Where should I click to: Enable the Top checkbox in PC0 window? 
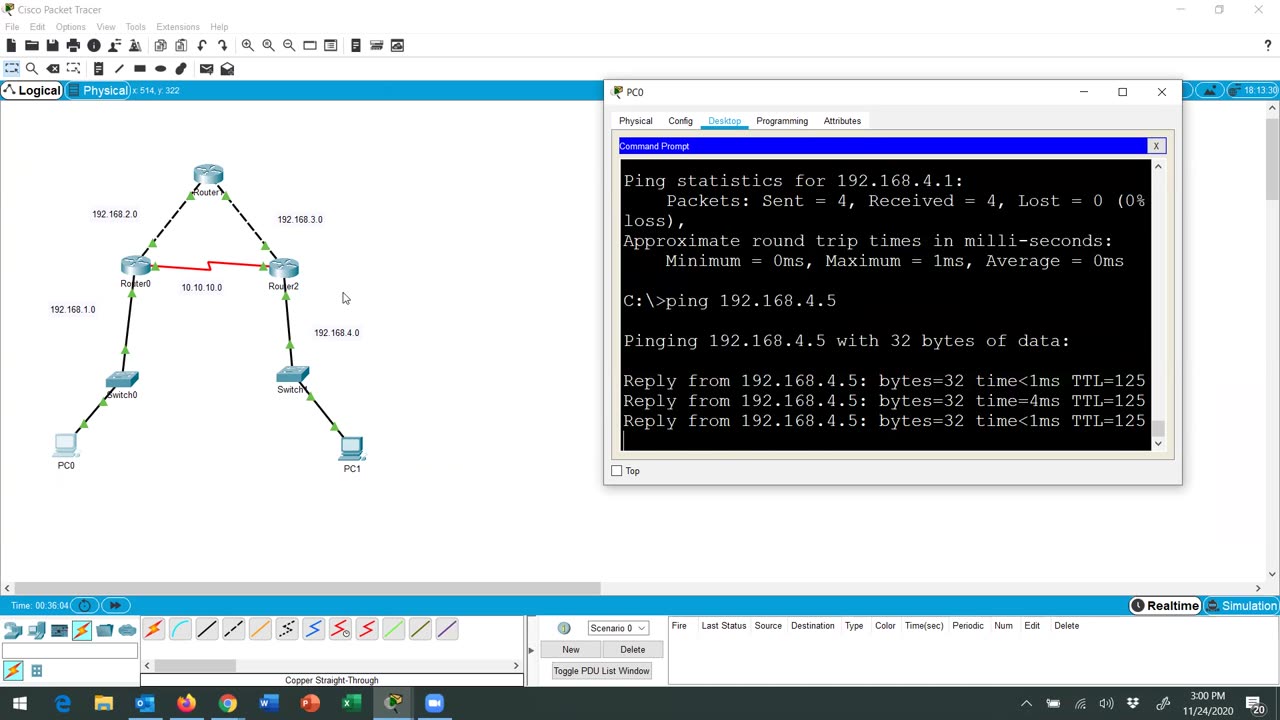(x=617, y=471)
